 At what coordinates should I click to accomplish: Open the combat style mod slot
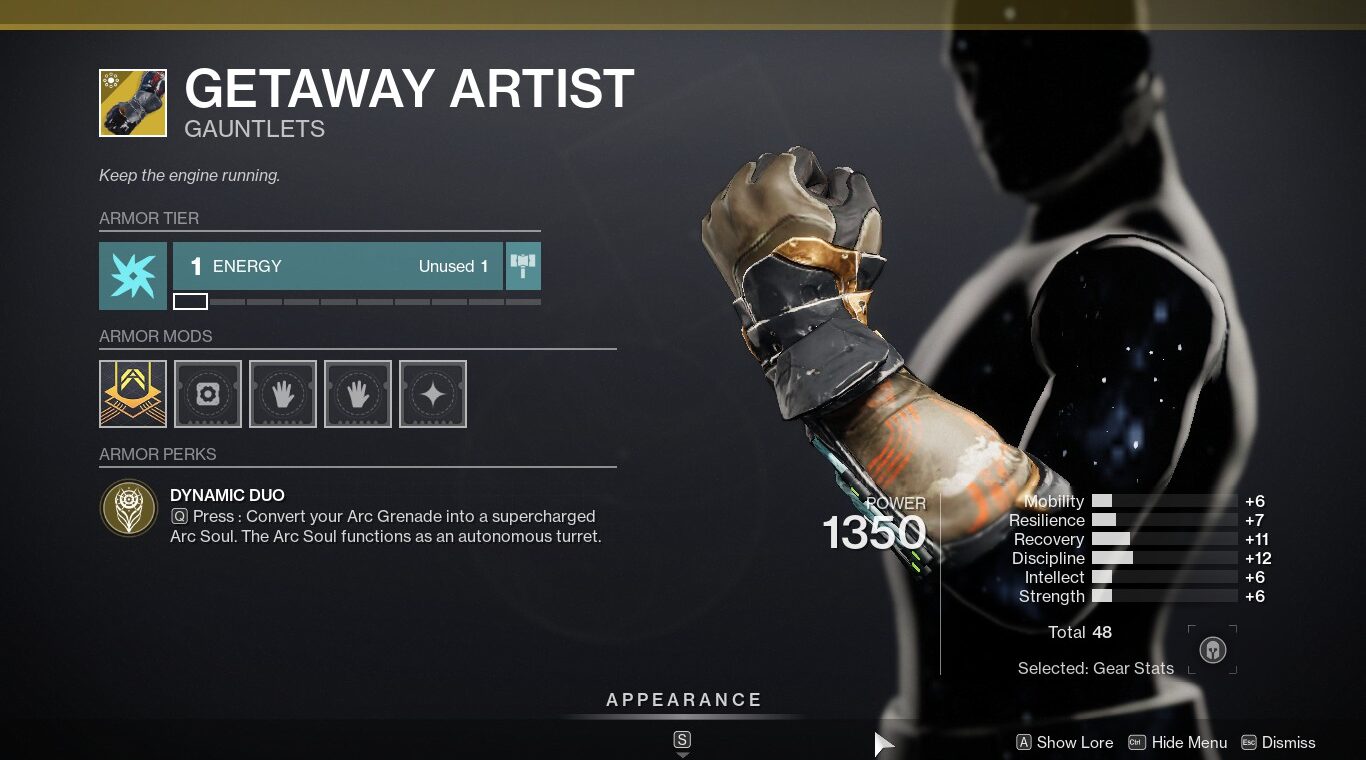coord(433,394)
